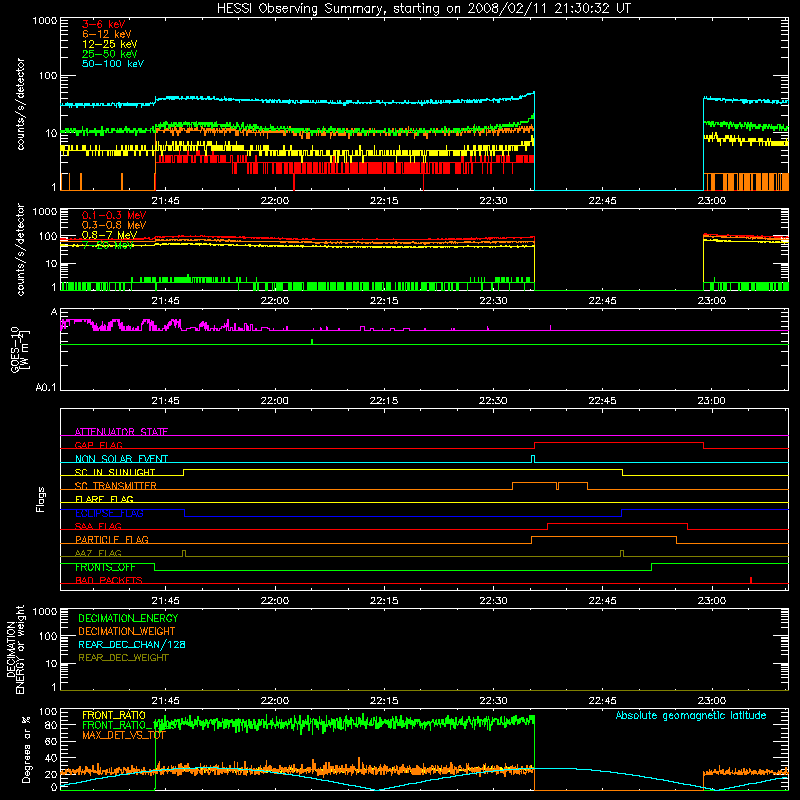Select the FRONT_RATIO yellow legend label
The height and width of the screenshot is (800, 800).
tap(114, 715)
